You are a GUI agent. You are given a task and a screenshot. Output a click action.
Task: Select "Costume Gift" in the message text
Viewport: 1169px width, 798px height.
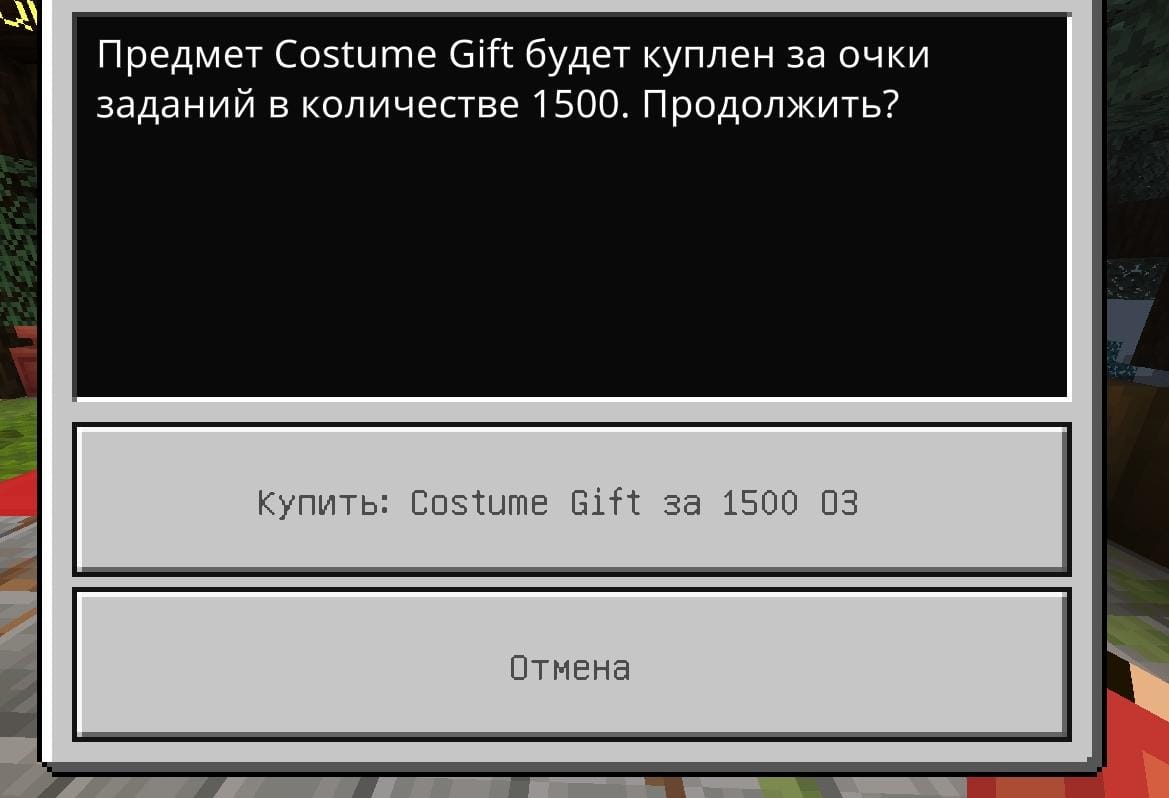[x=393, y=54]
